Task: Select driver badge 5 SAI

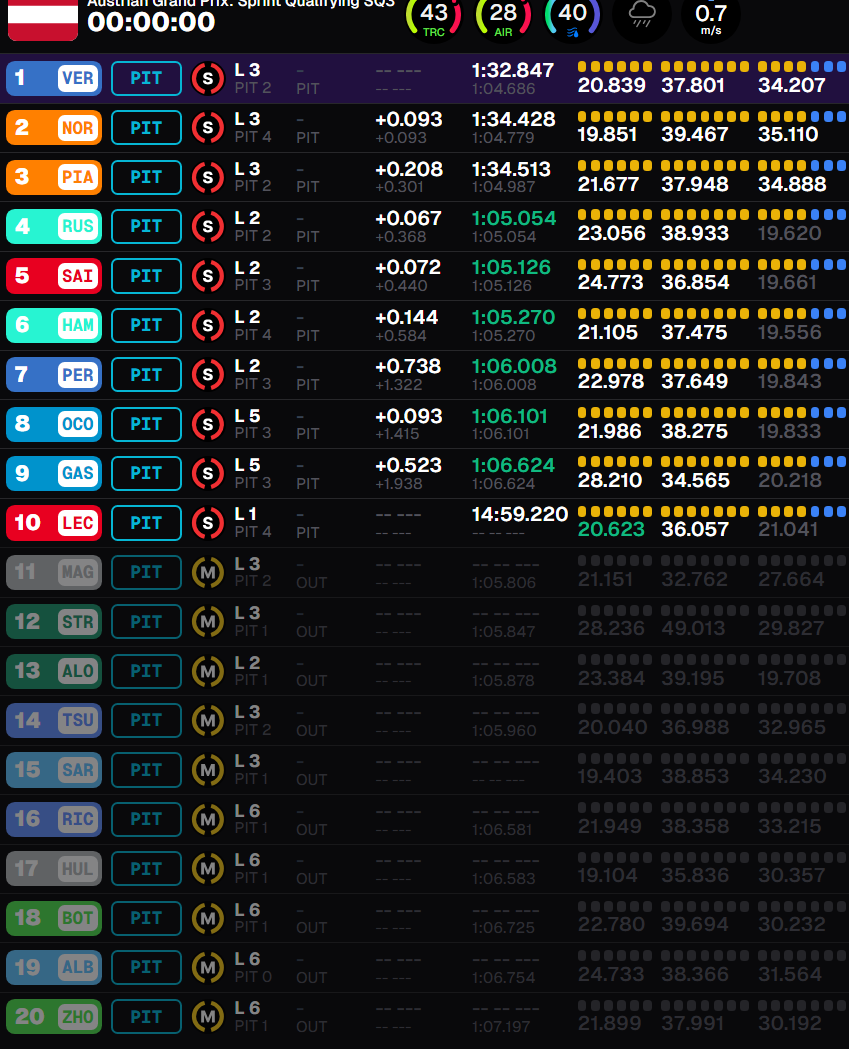Action: [54, 276]
